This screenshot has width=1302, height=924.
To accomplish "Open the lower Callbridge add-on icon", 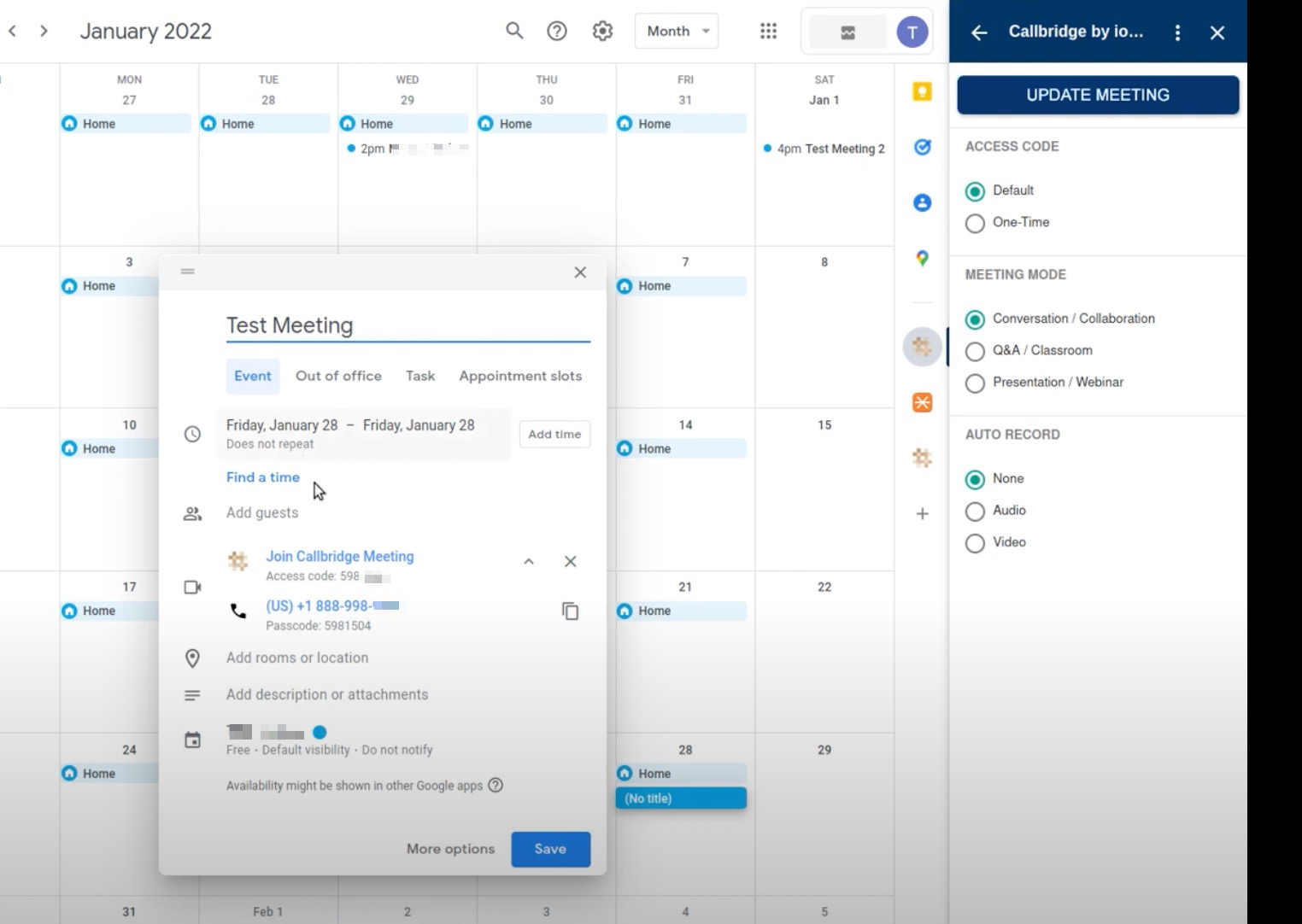I will tap(922, 458).
